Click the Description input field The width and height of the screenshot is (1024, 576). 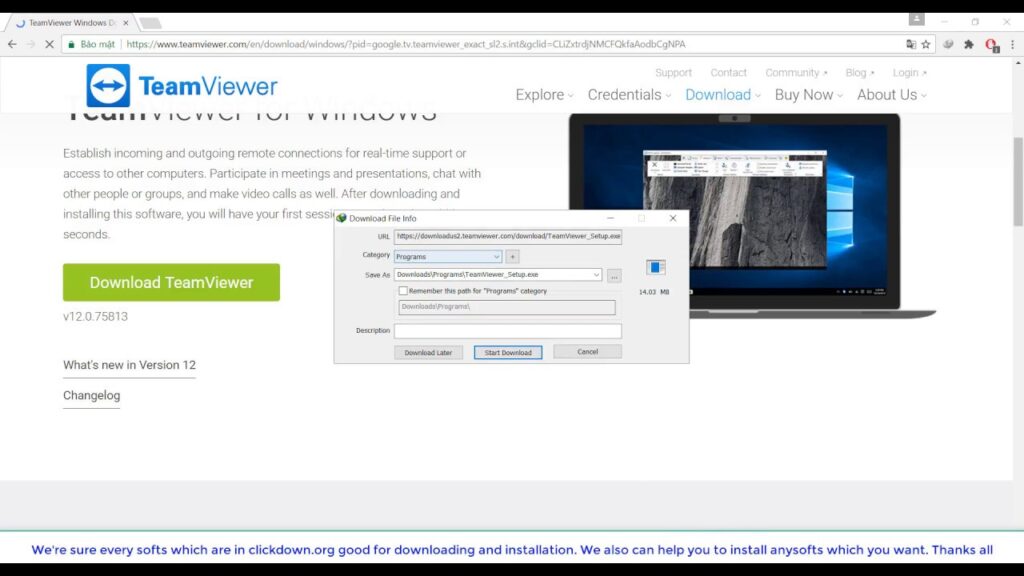point(507,330)
